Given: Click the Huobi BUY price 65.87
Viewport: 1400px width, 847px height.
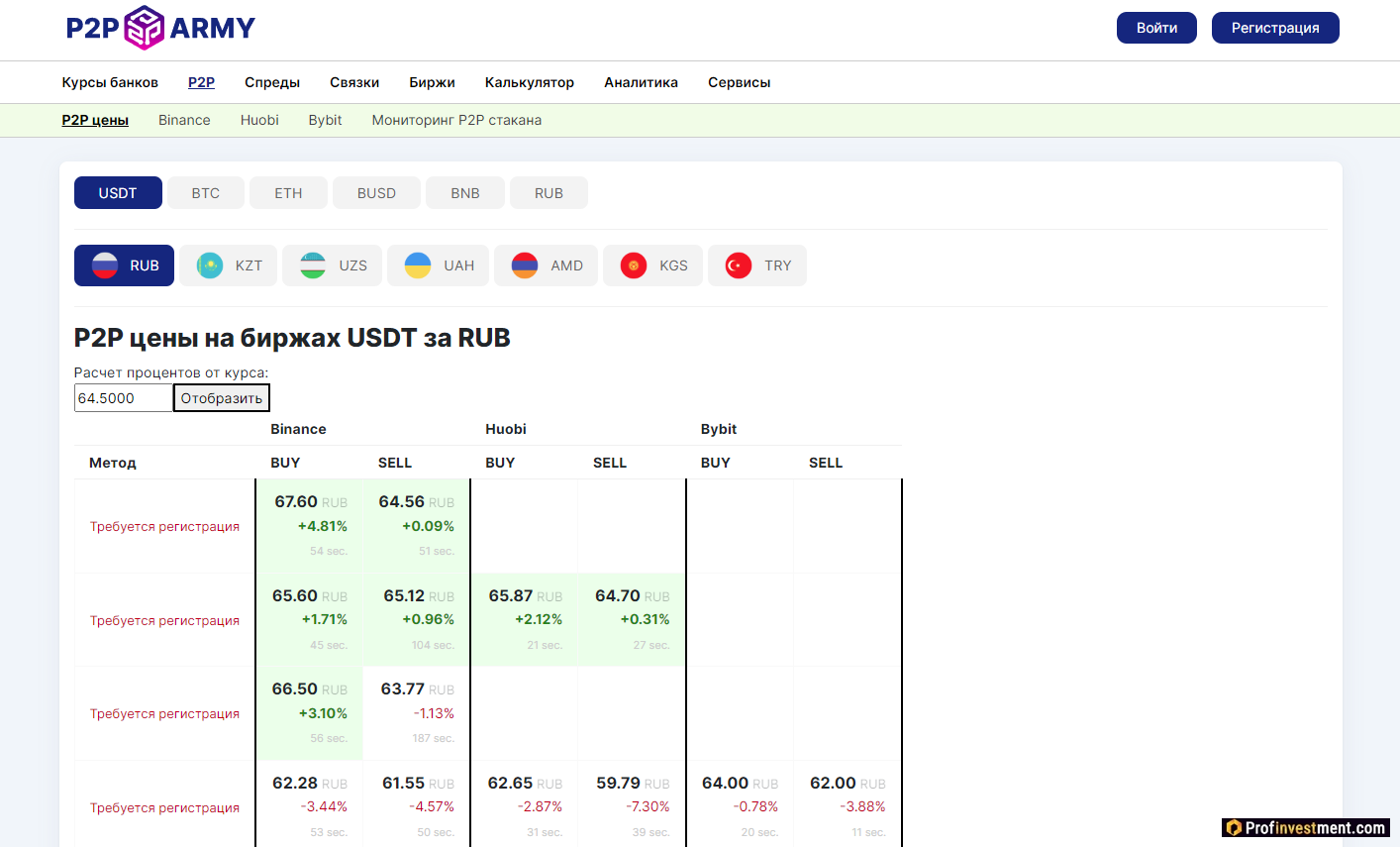Looking at the screenshot, I should pos(510,596).
